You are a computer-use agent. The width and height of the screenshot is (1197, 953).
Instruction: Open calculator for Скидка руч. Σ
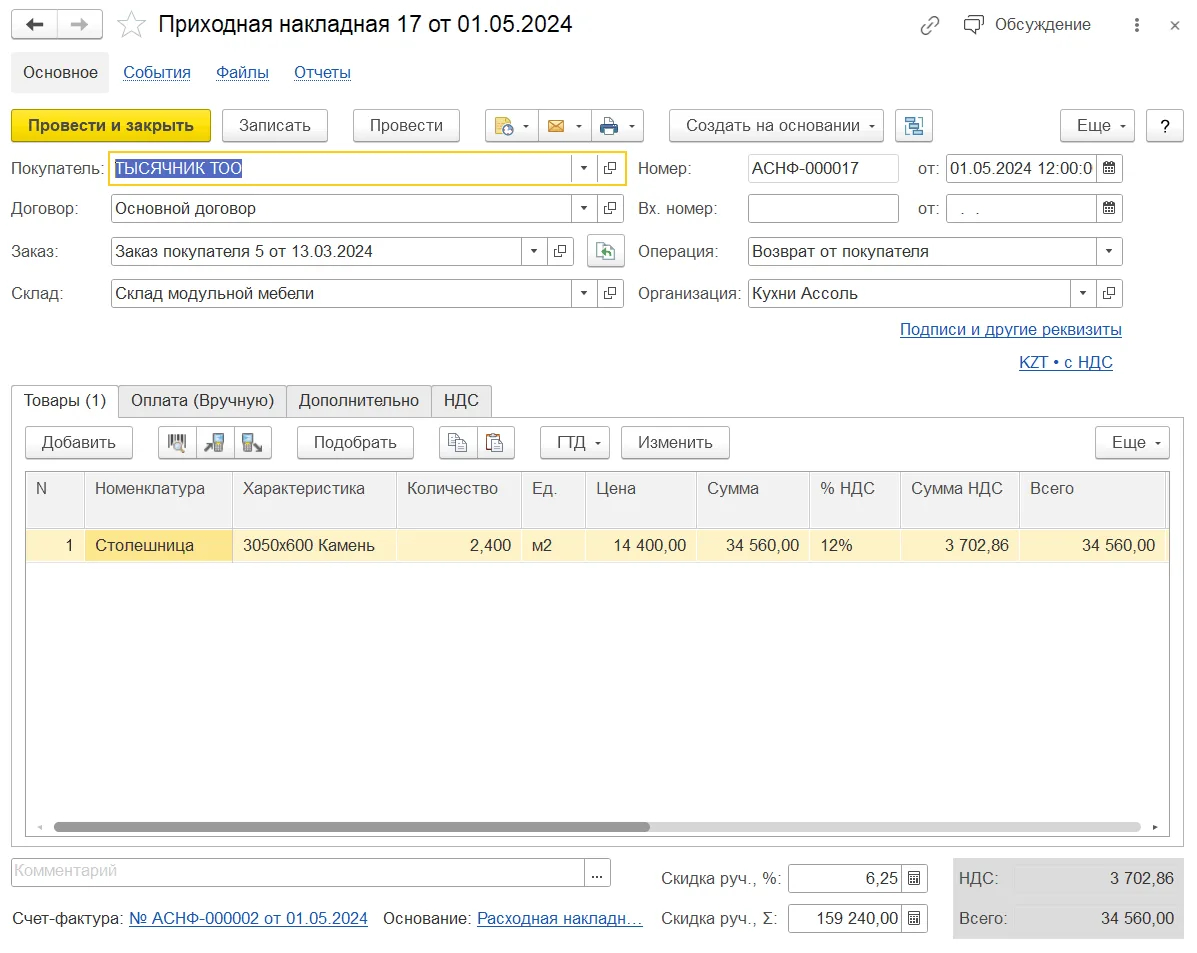click(914, 918)
